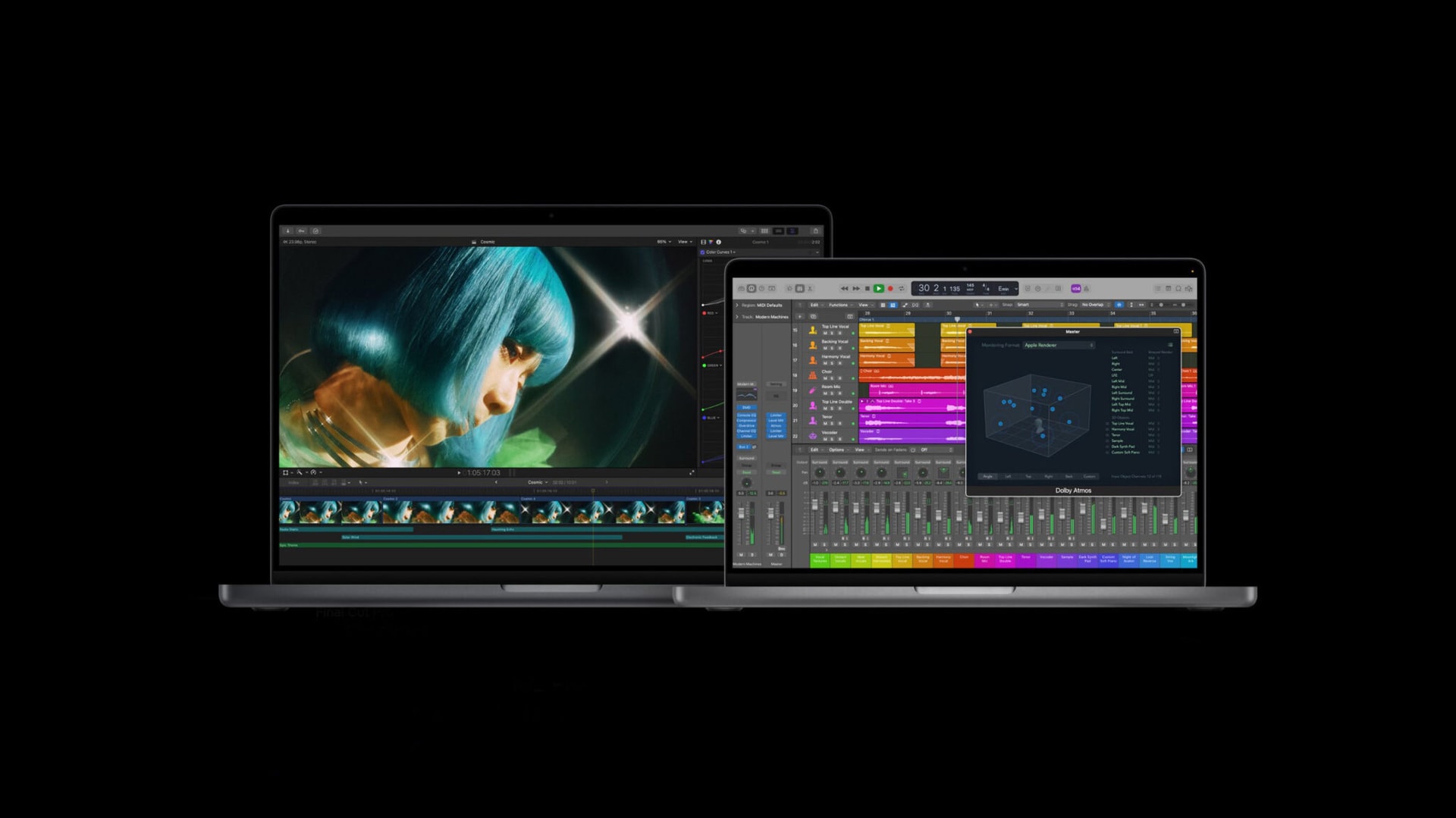Open the View button in Final Cut viewer
The height and width of the screenshot is (818, 1456).
(684, 242)
